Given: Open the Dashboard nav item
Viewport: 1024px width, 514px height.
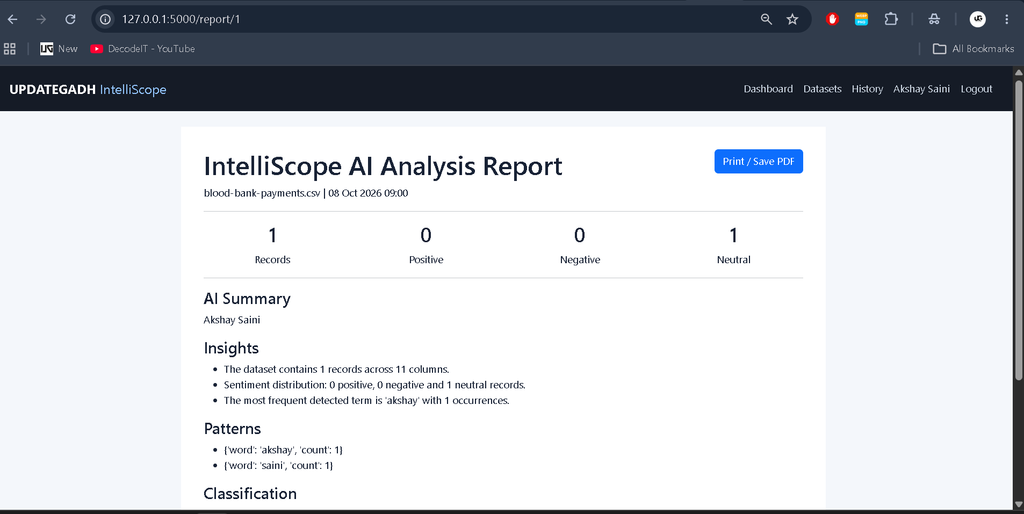Looking at the screenshot, I should pos(768,89).
